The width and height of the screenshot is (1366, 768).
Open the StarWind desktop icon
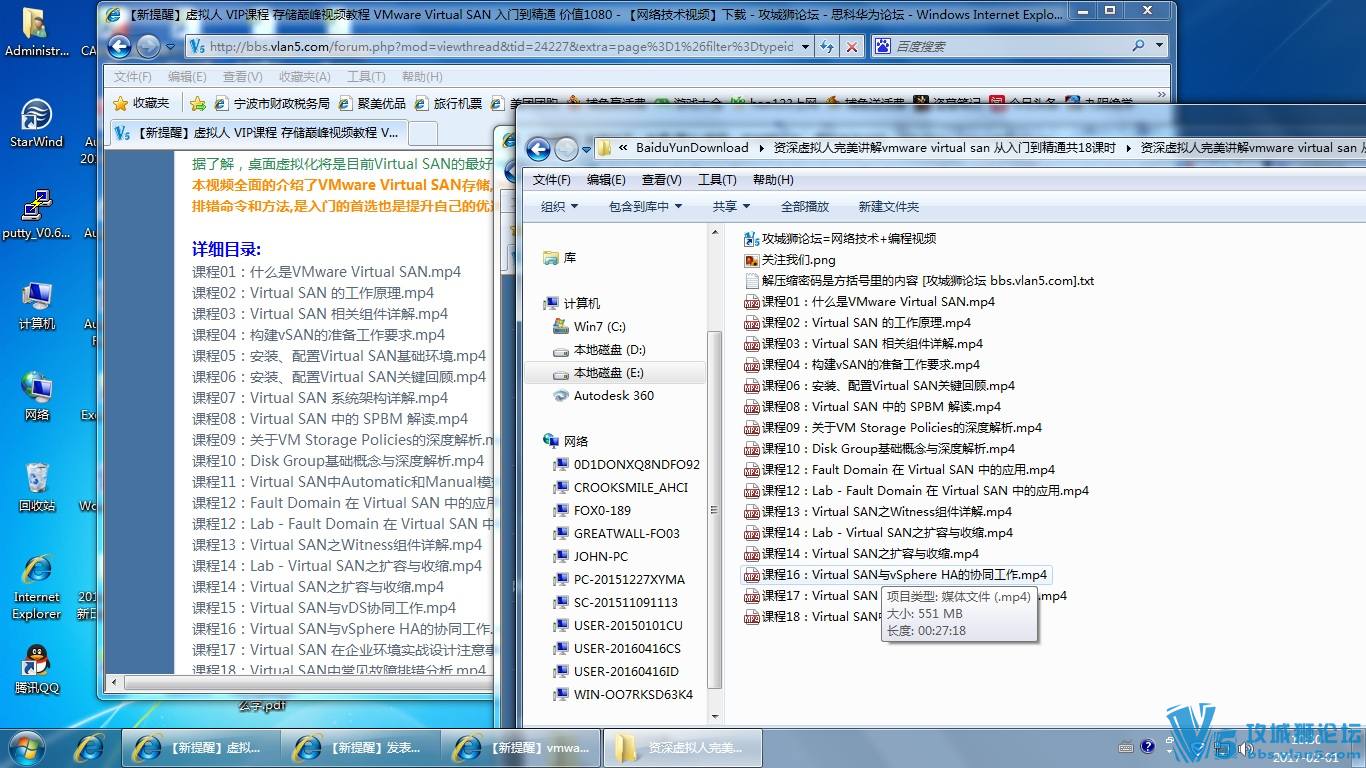[x=36, y=124]
